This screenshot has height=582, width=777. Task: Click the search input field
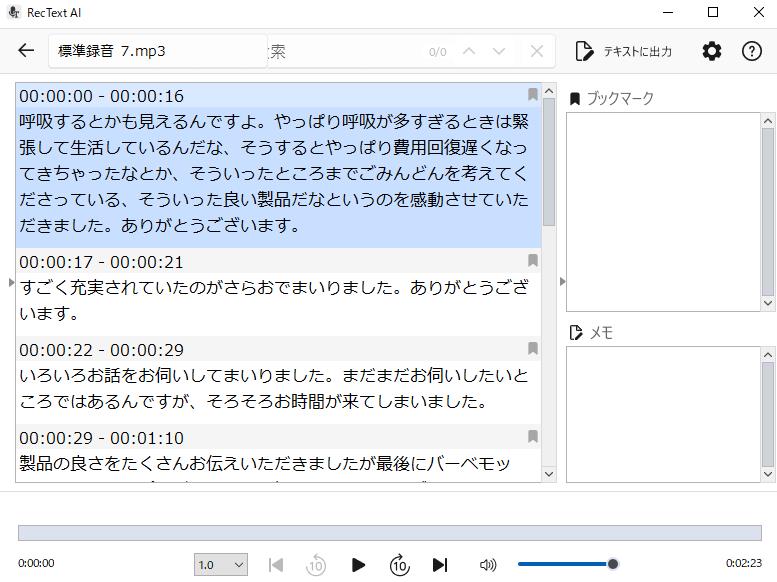(340, 51)
